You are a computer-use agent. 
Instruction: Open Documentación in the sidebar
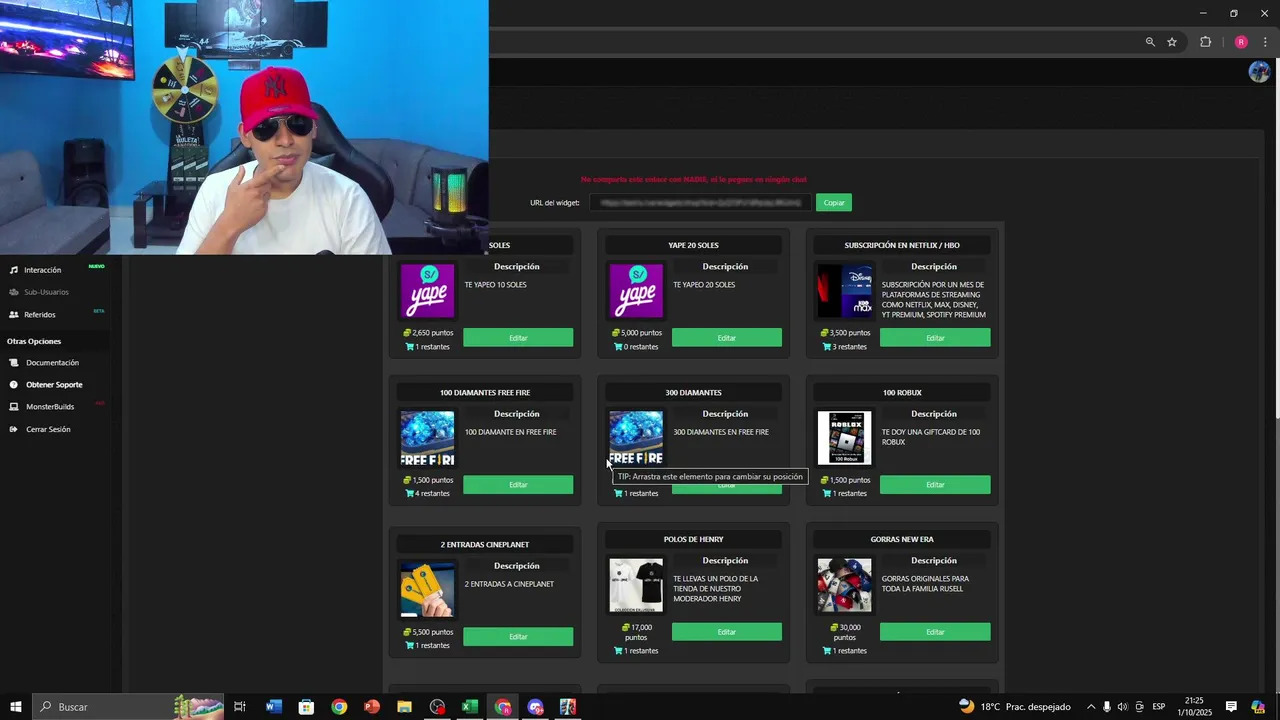[52, 363]
